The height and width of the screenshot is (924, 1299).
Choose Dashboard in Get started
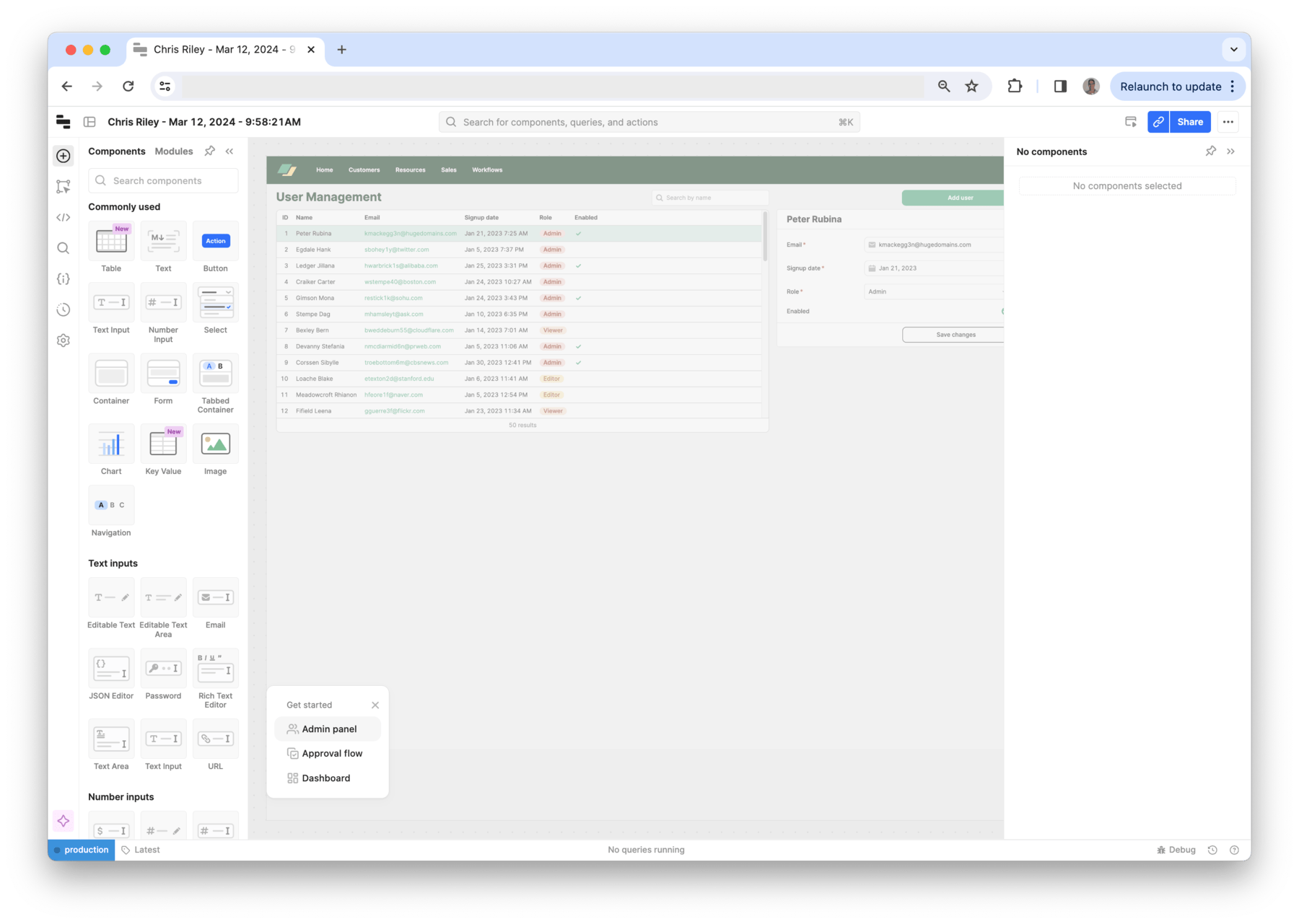click(x=328, y=778)
